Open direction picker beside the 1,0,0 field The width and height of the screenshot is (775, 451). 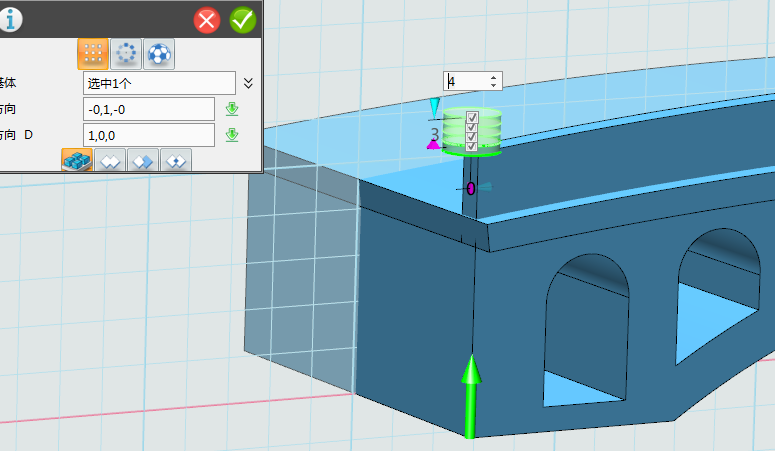click(x=232, y=135)
